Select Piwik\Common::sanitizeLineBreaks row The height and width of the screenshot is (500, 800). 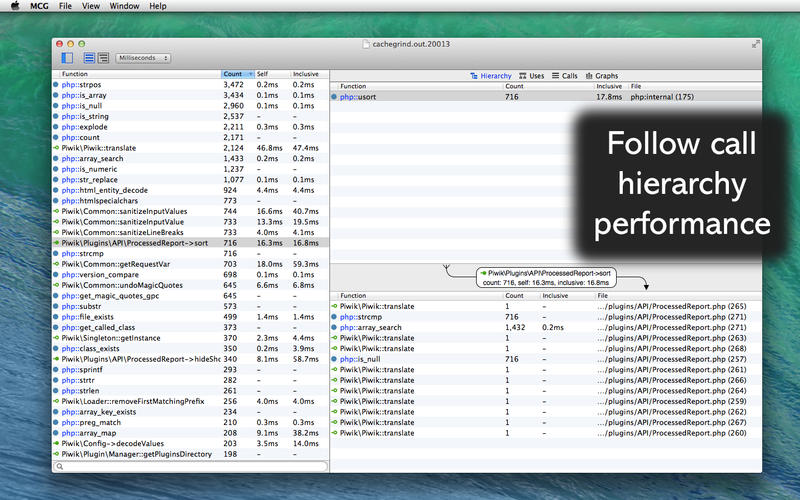[x=190, y=233]
